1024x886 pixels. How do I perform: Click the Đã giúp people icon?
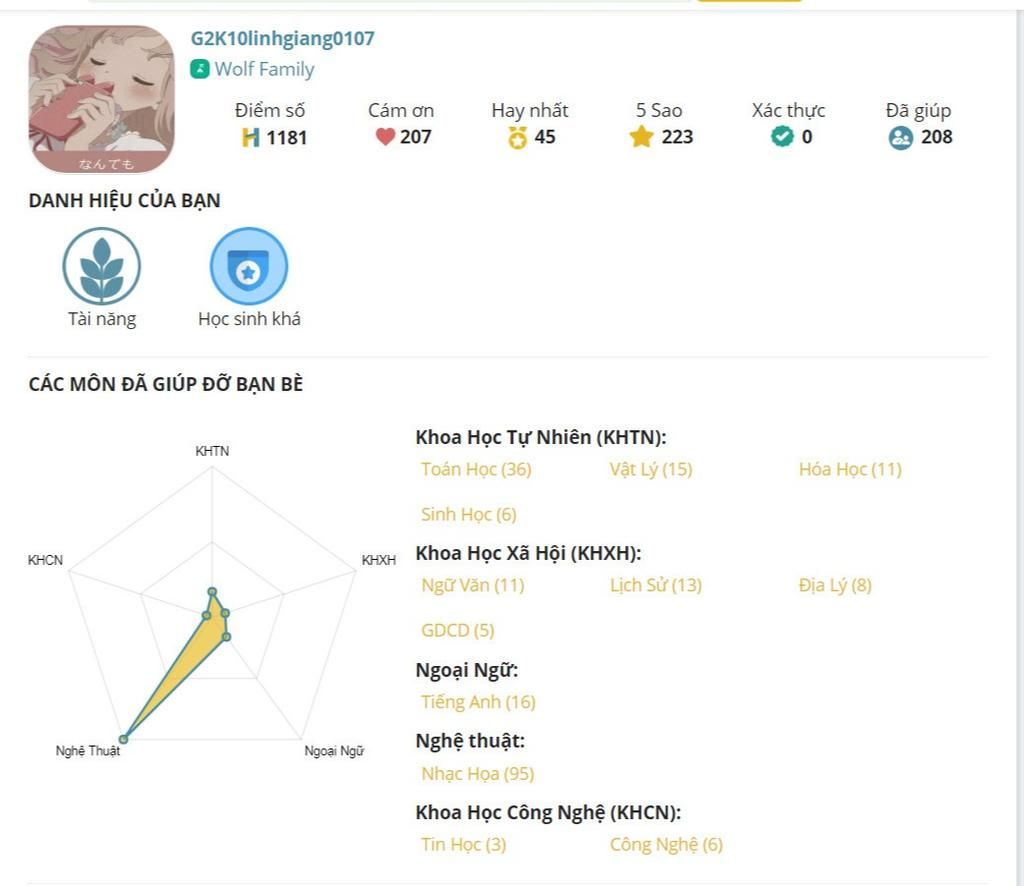[901, 137]
